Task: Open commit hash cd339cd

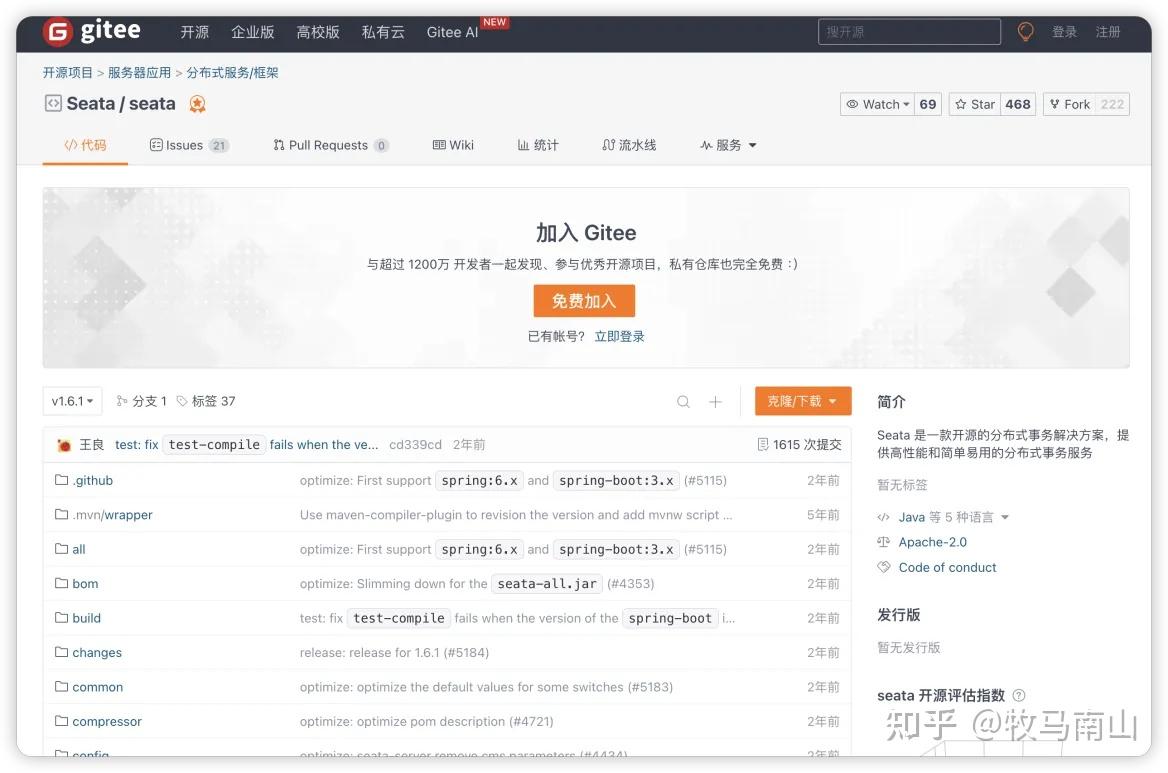Action: [x=415, y=445]
